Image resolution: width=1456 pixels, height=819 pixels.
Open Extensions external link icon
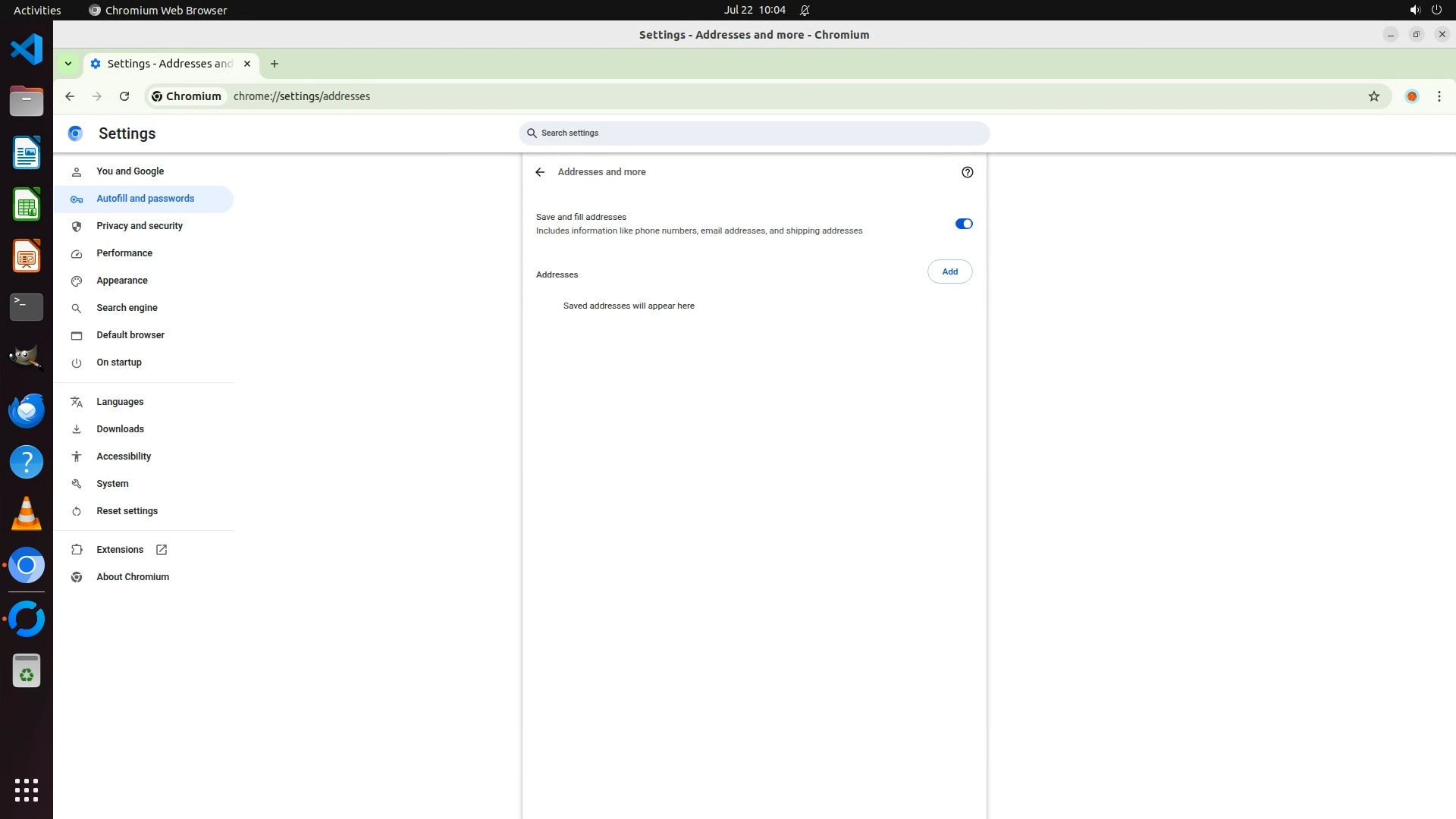(x=162, y=550)
